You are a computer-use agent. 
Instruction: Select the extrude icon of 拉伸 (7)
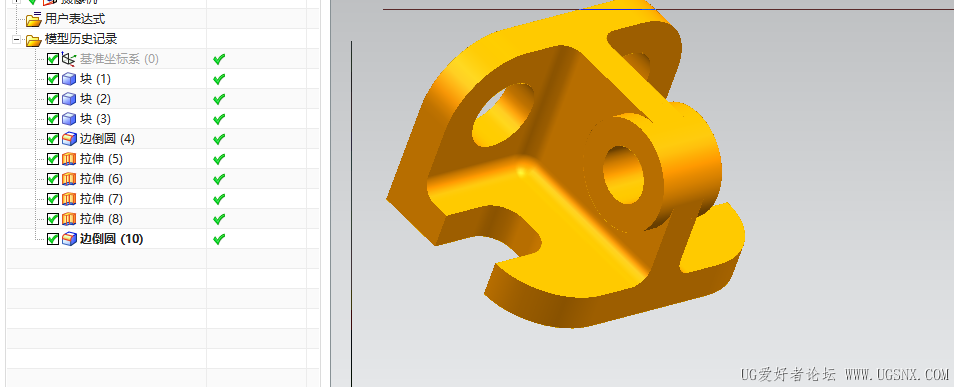pos(69,199)
